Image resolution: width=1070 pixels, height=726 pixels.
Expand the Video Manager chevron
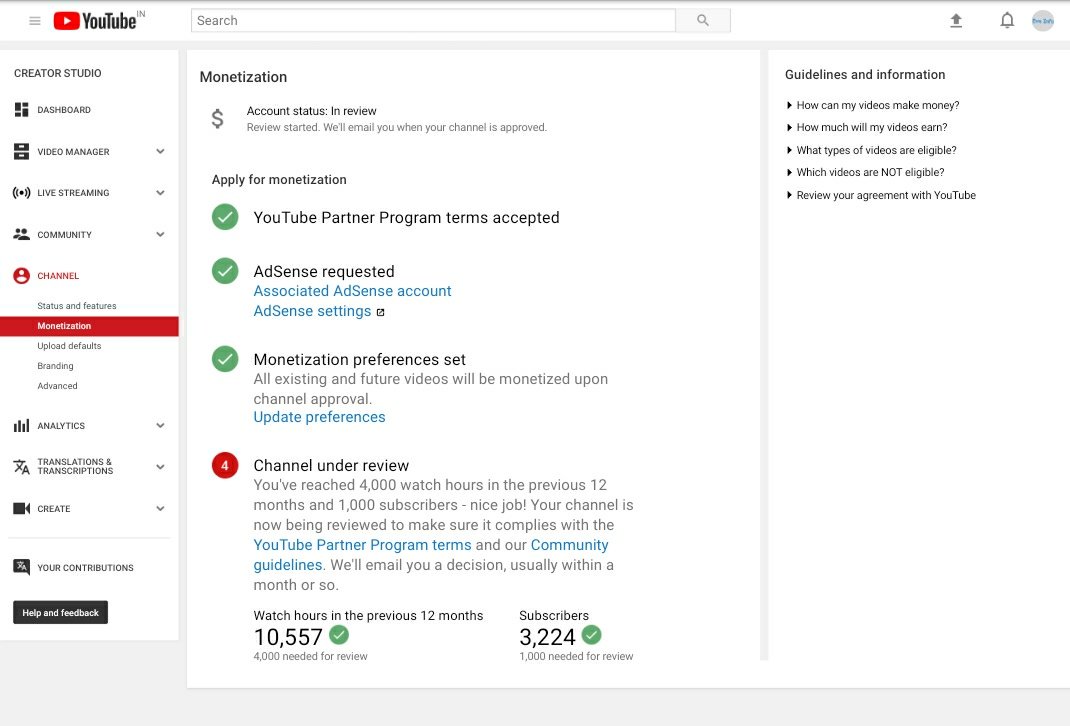coord(160,151)
